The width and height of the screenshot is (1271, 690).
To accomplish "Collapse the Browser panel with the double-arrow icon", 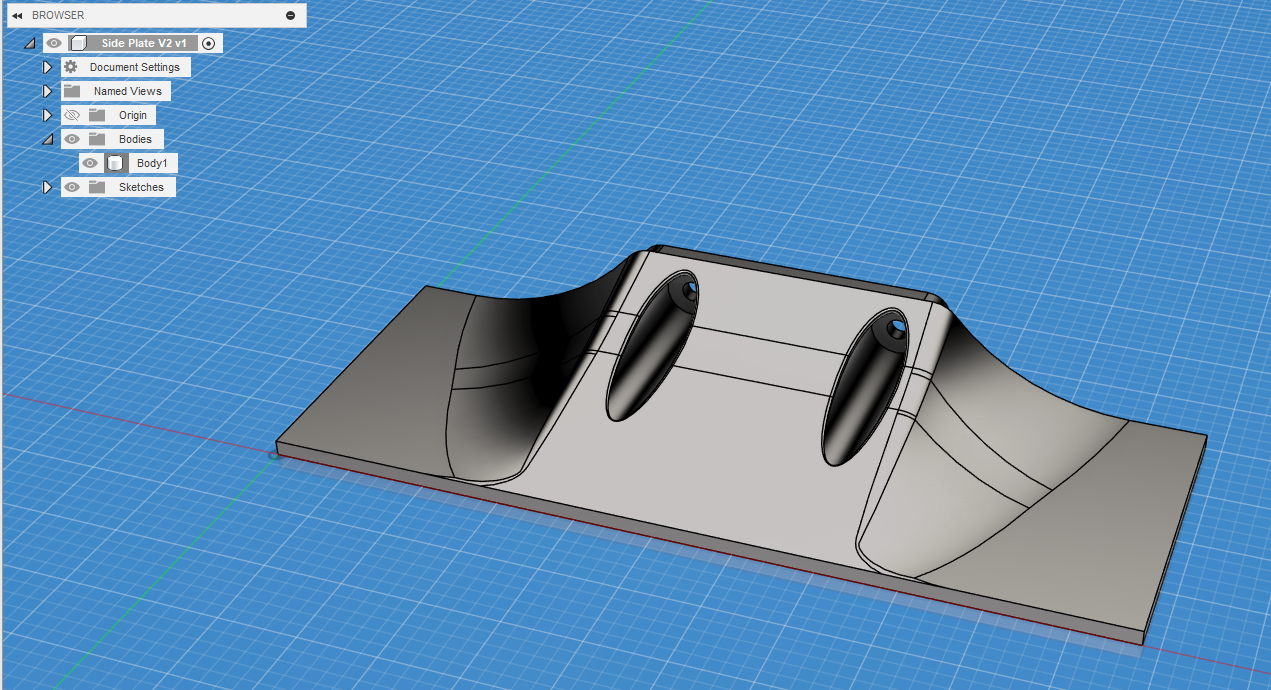I will [x=17, y=15].
